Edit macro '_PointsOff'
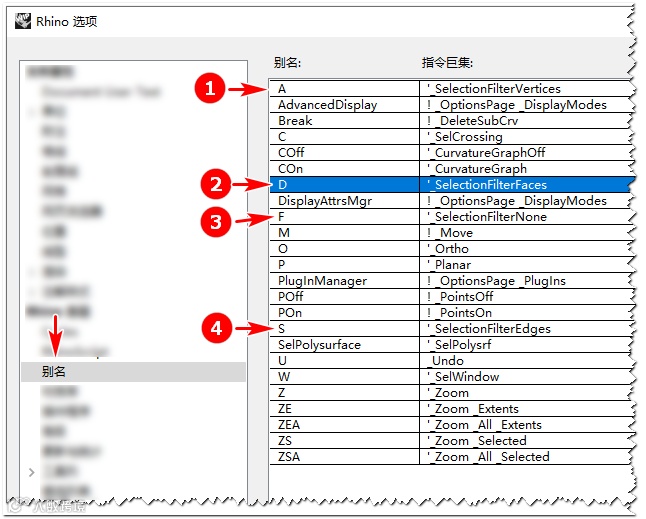Screen dimensions: 646x519 pyautogui.click(x=525, y=297)
